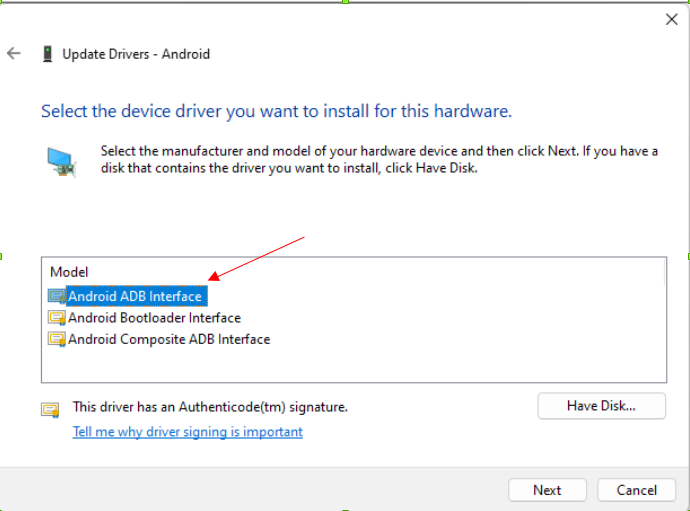Screen dimensions: 690x511
Task: Click the hardware monitor and card icon
Action: 61,162
